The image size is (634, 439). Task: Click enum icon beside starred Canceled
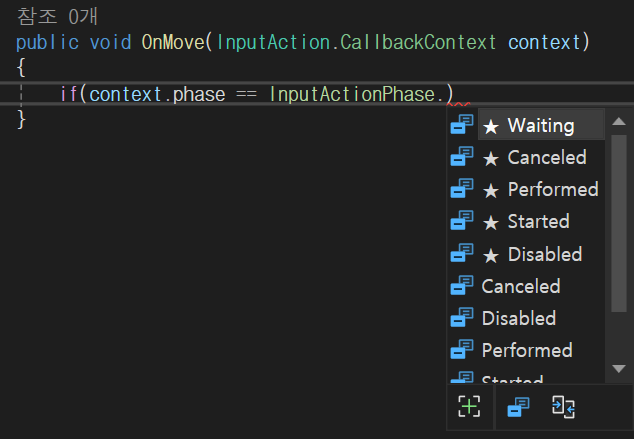[x=462, y=156]
